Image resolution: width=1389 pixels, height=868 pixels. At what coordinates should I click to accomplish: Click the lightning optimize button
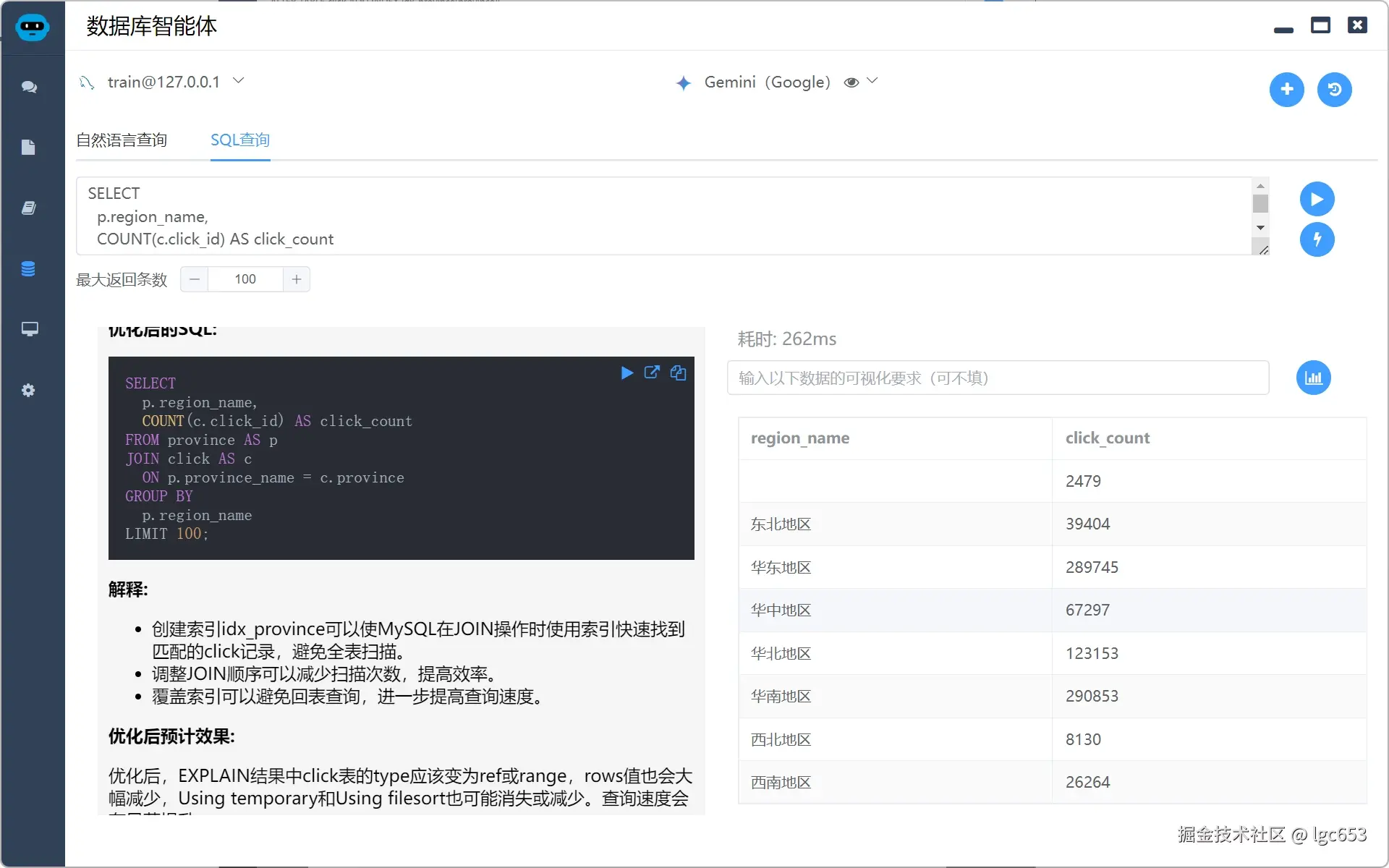pyautogui.click(x=1317, y=239)
